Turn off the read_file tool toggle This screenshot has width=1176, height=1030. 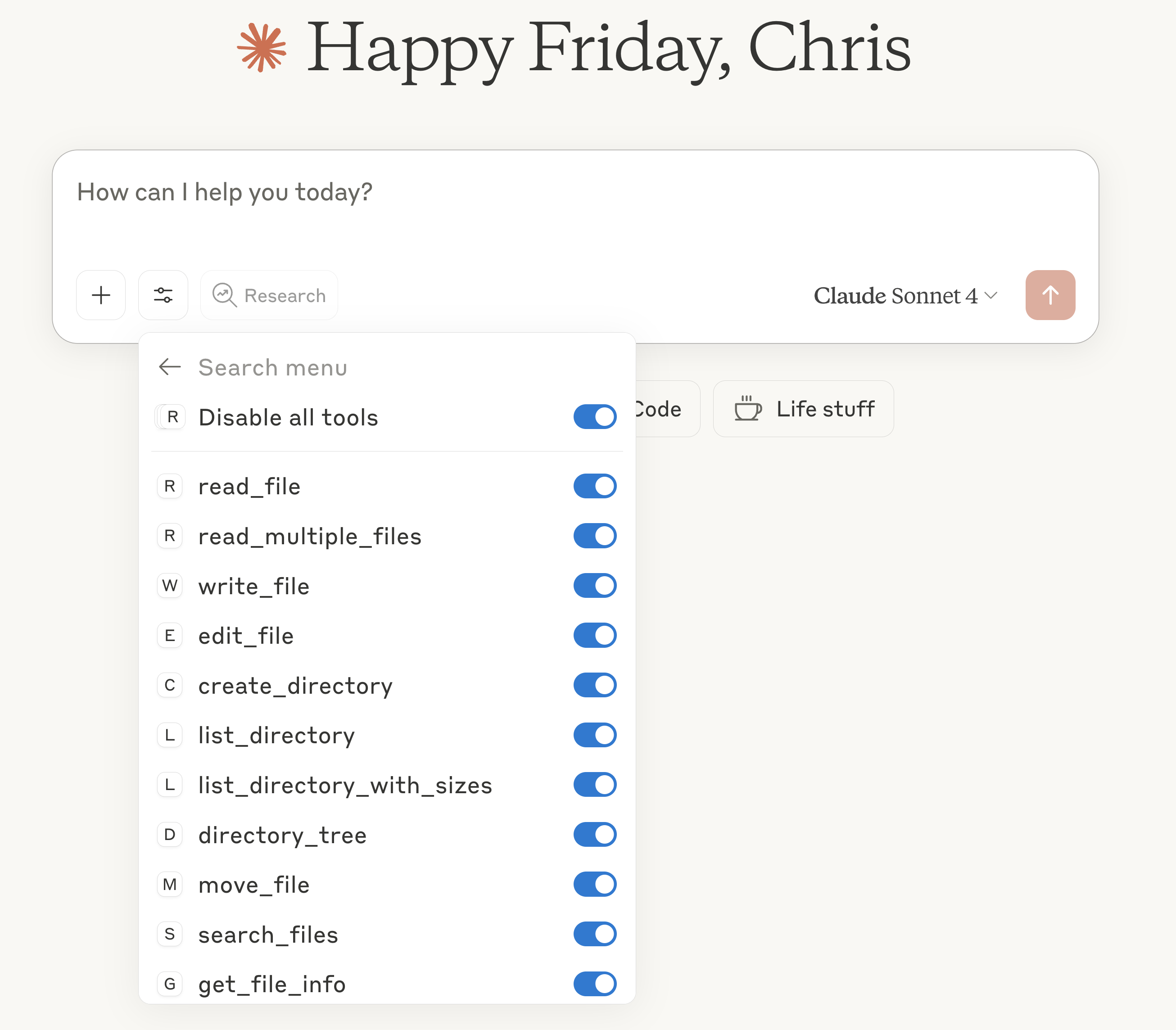coord(595,486)
